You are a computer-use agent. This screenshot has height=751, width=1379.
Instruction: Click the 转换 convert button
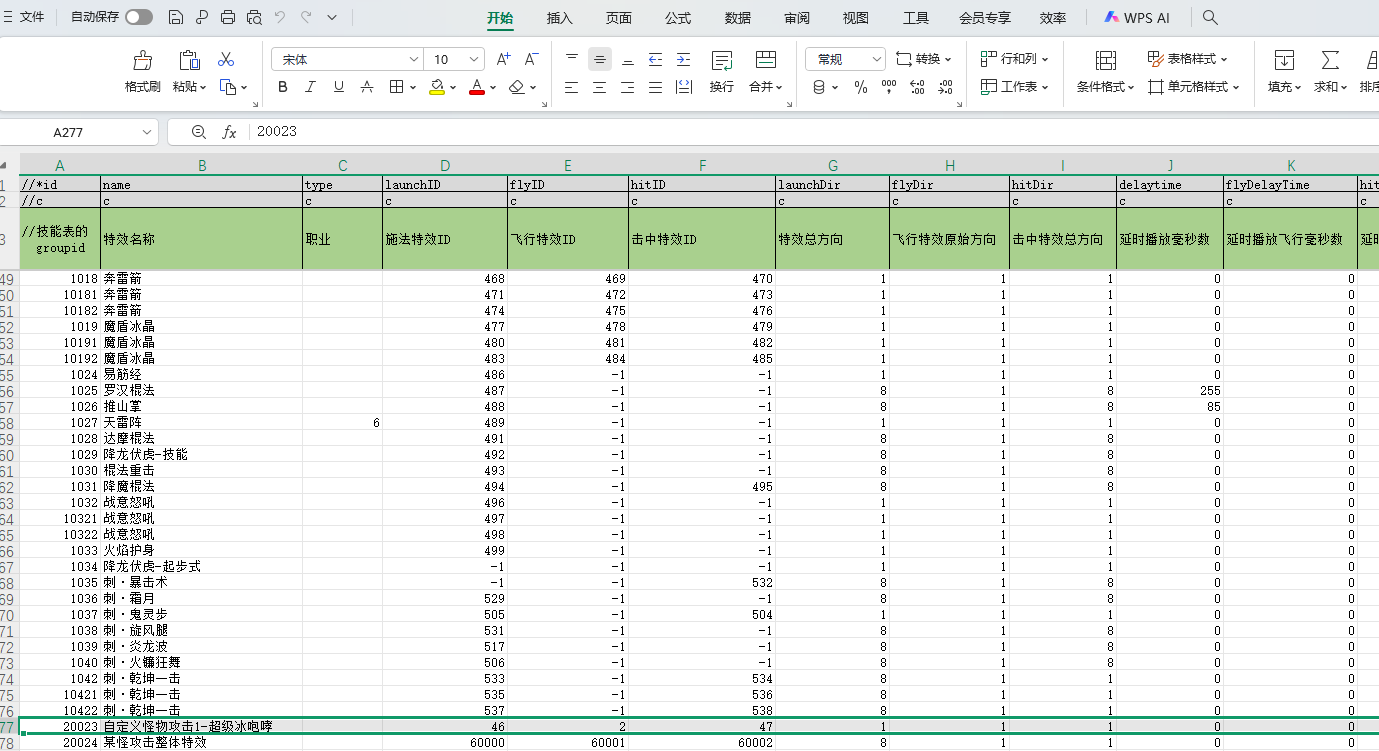pyautogui.click(x=924, y=59)
